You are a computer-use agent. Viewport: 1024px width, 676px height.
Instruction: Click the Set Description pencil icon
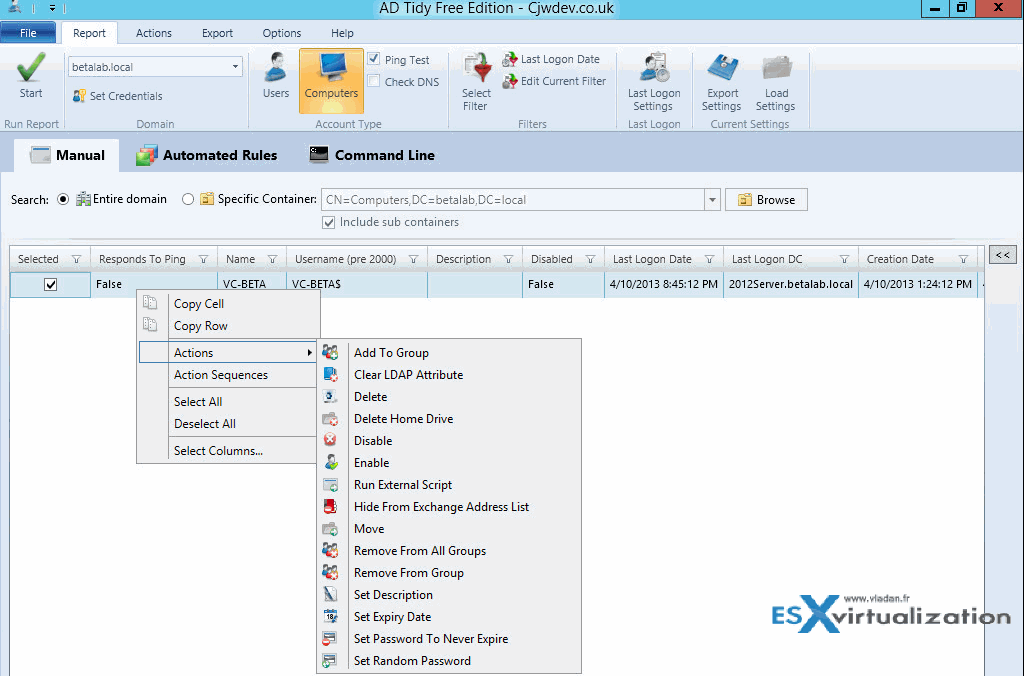[330, 594]
